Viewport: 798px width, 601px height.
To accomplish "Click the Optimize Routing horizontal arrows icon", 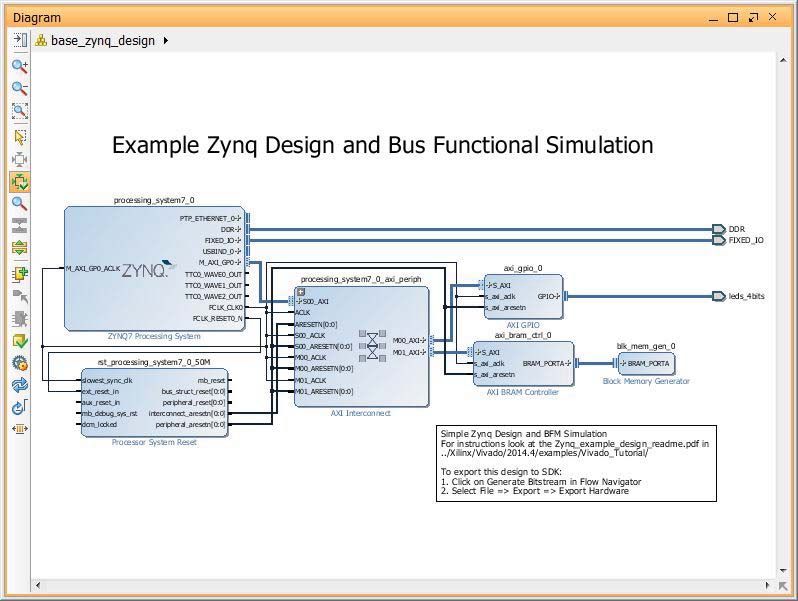I will click(x=19, y=429).
